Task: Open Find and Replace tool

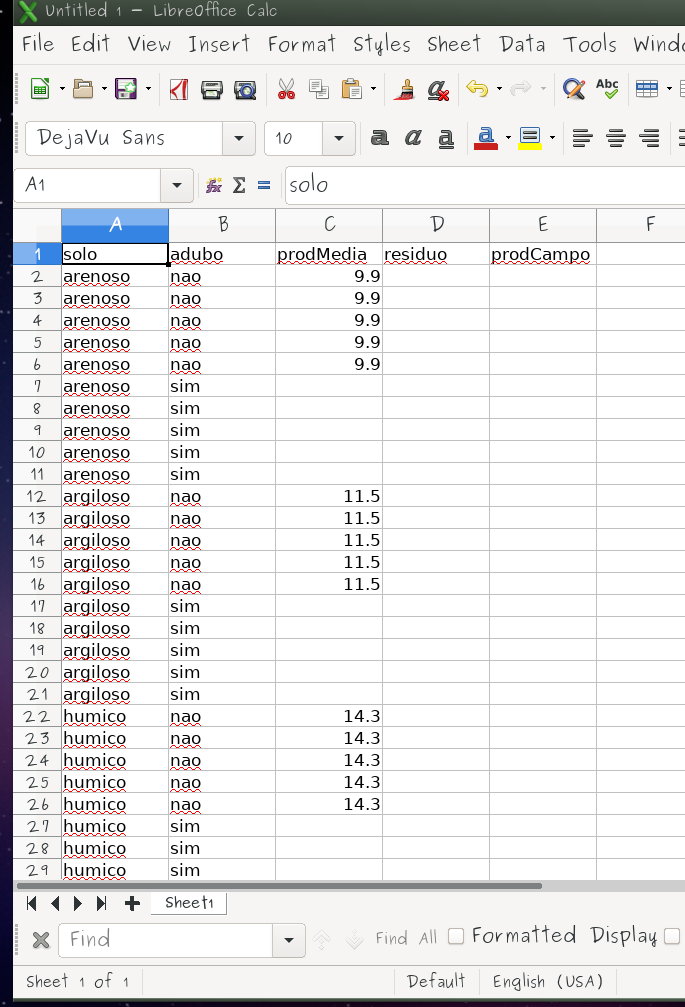Action: tap(573, 90)
